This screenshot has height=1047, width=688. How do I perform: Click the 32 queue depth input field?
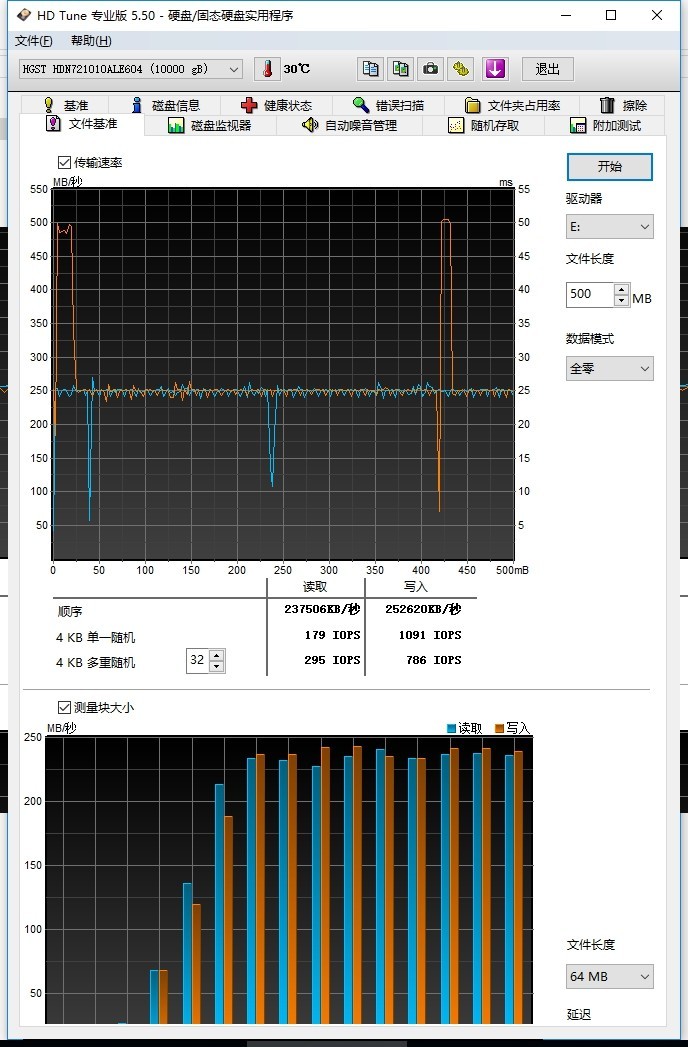198,660
